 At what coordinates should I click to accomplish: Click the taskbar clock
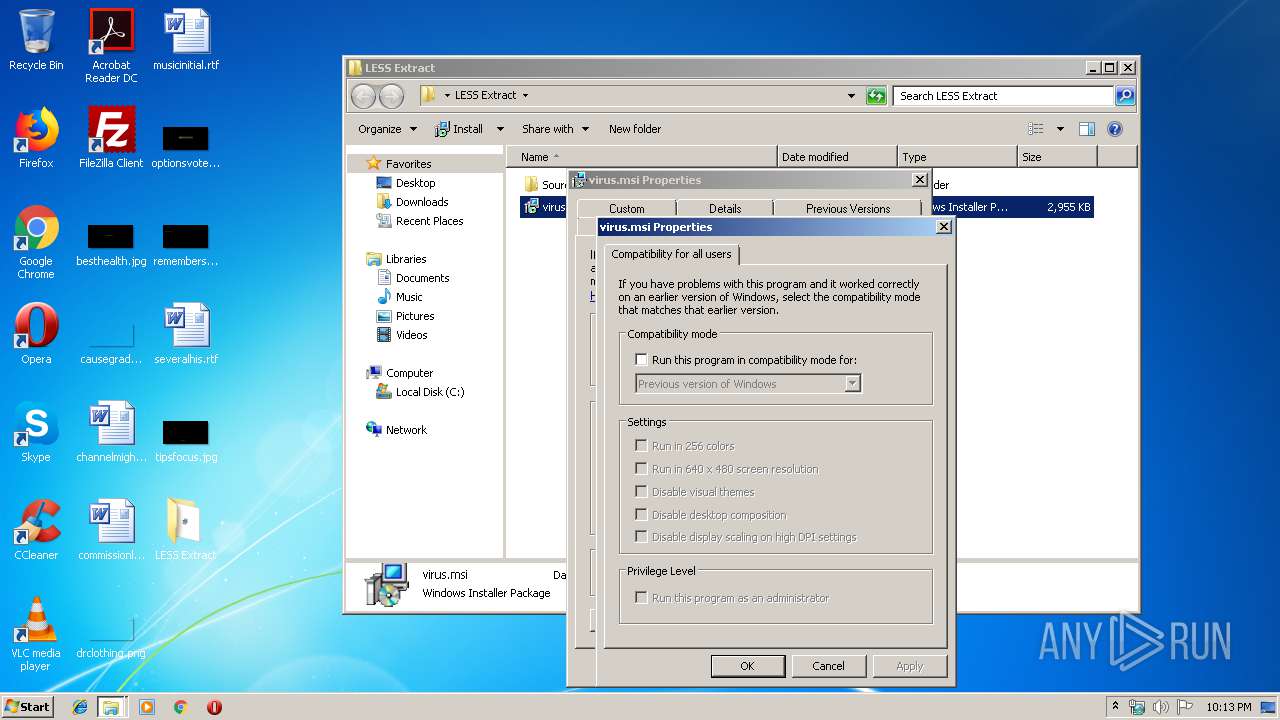(1228, 707)
